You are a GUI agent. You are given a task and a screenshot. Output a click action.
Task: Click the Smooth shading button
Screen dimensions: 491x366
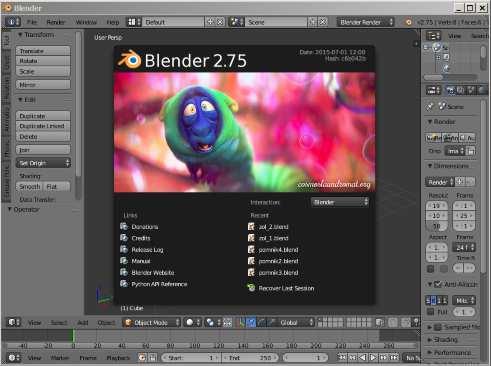click(x=29, y=186)
